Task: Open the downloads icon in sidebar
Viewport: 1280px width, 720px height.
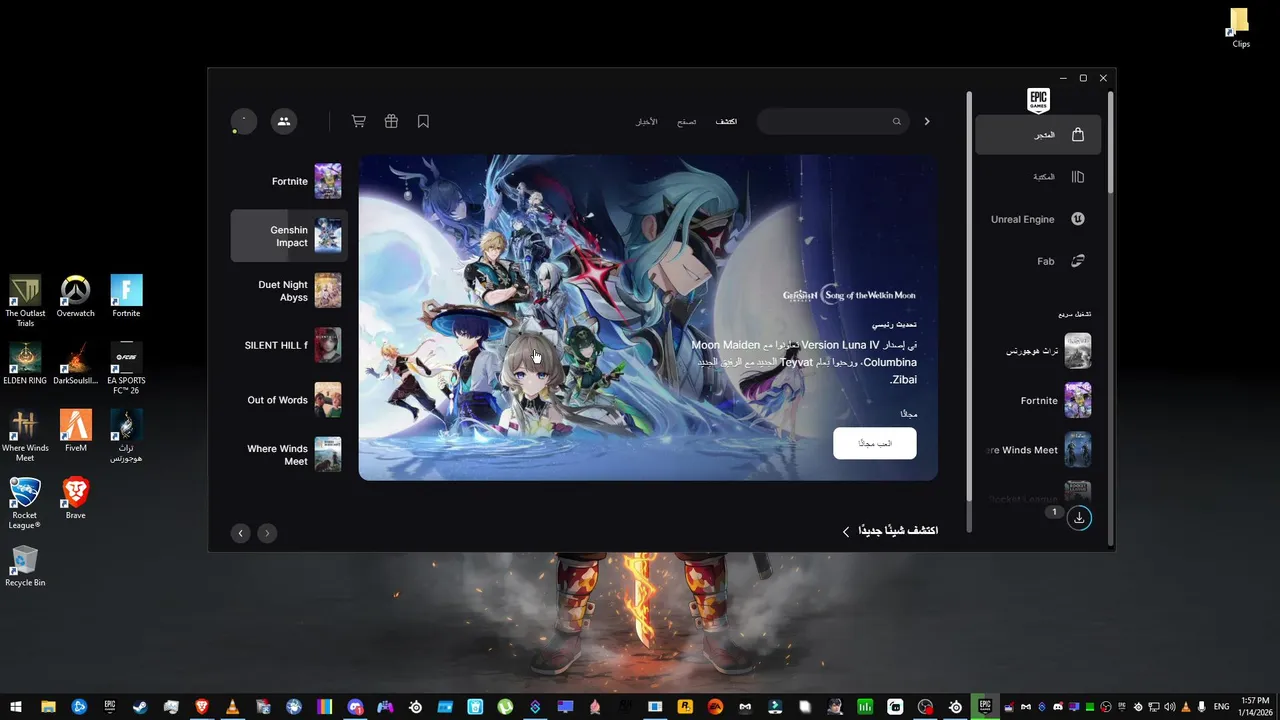Action: click(x=1079, y=518)
